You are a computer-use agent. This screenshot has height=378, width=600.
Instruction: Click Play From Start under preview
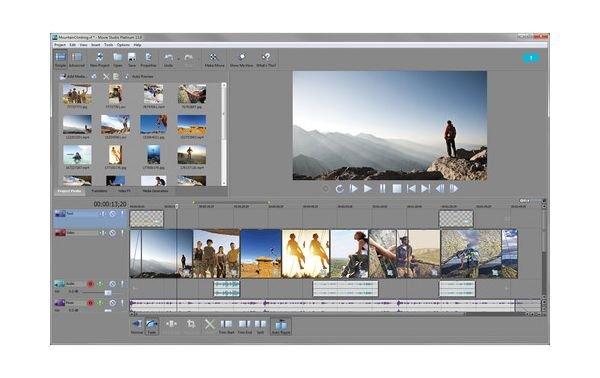point(353,189)
